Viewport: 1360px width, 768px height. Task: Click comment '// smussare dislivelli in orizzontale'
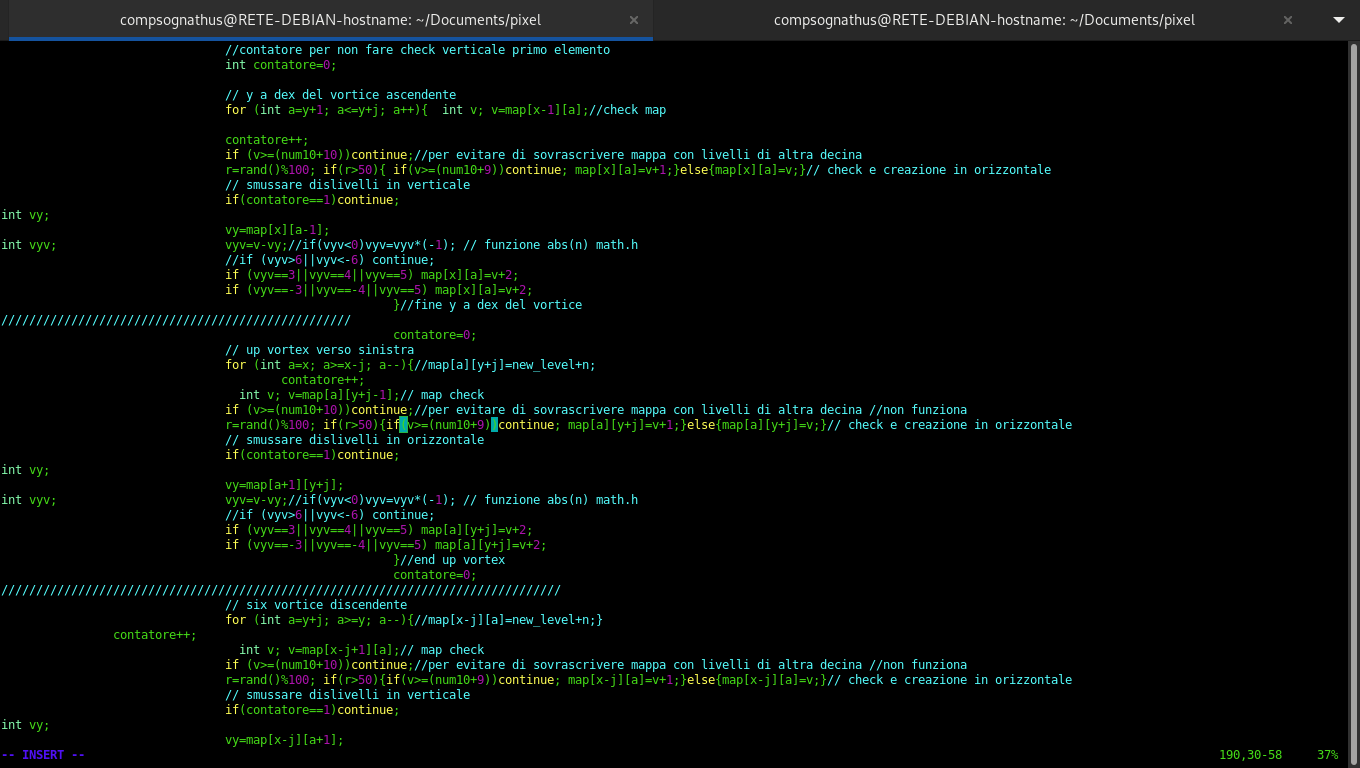(x=355, y=440)
